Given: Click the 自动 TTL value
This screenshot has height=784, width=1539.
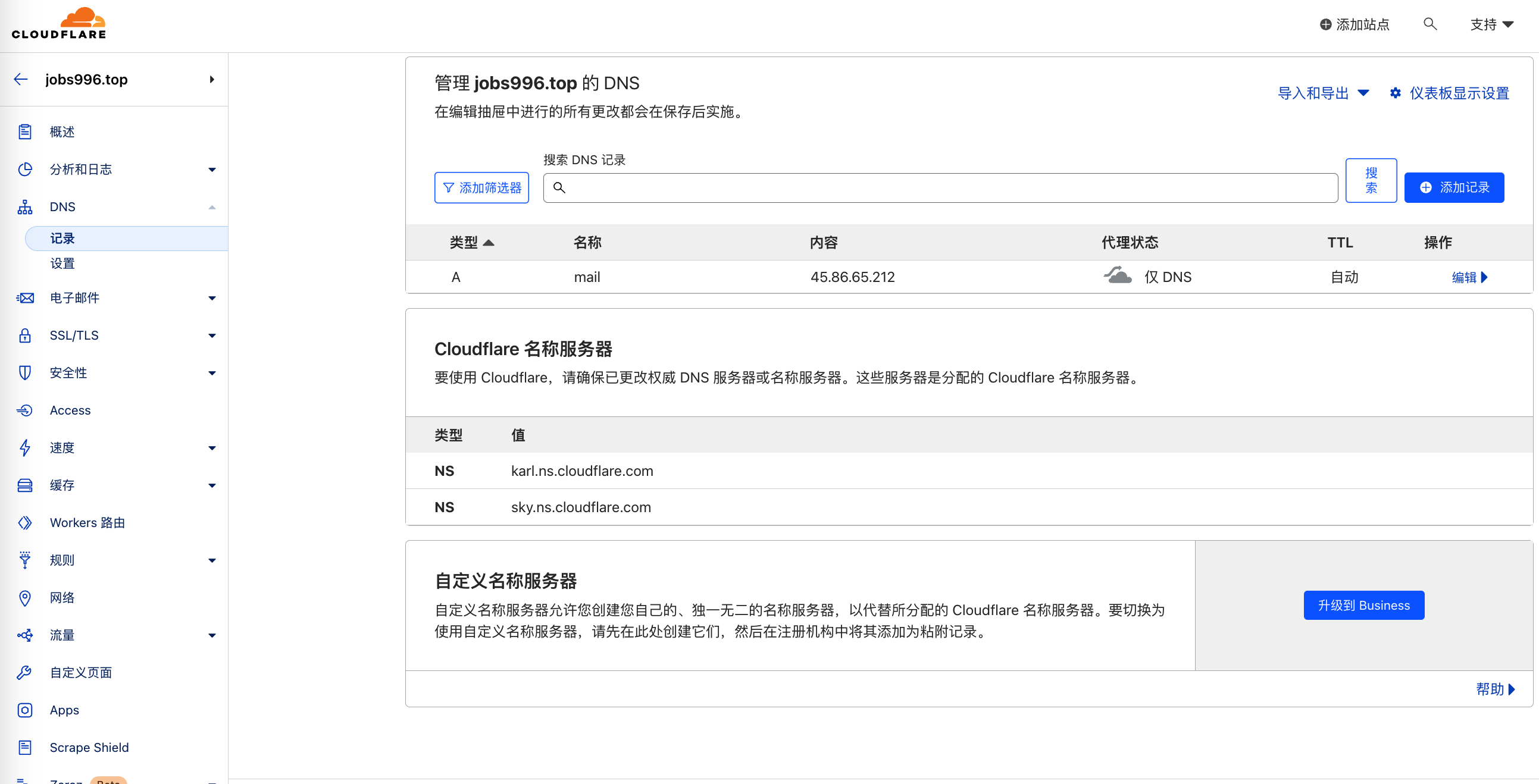Looking at the screenshot, I should 1344,277.
